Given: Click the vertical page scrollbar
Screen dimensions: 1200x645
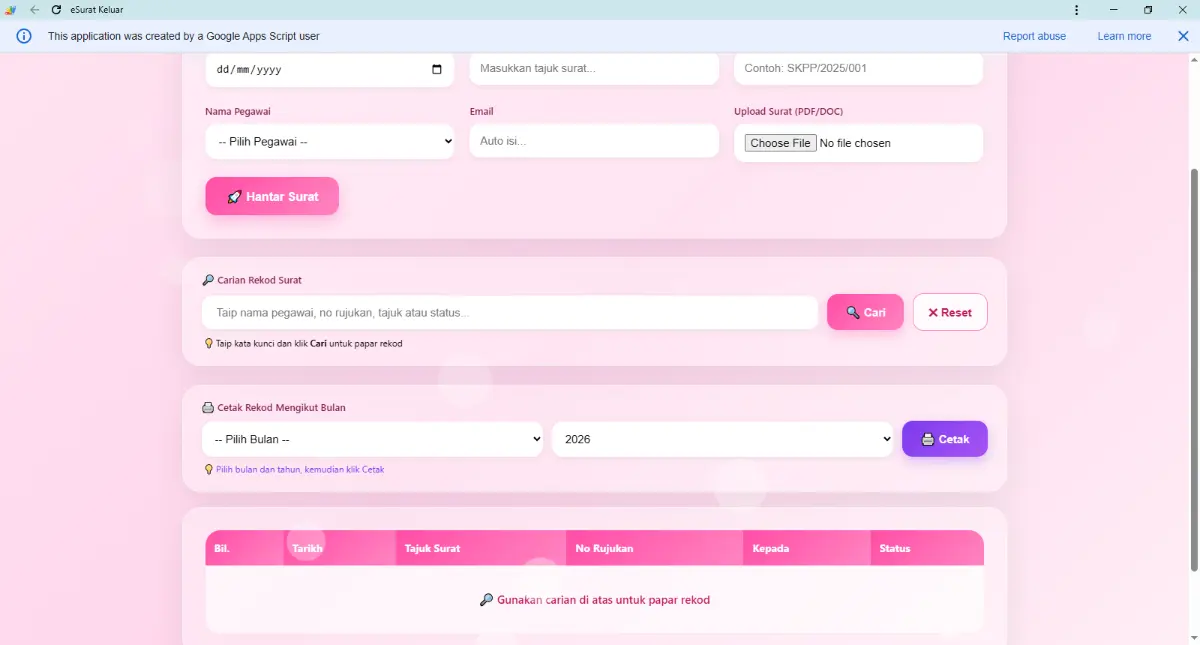Looking at the screenshot, I should click(1193, 370).
